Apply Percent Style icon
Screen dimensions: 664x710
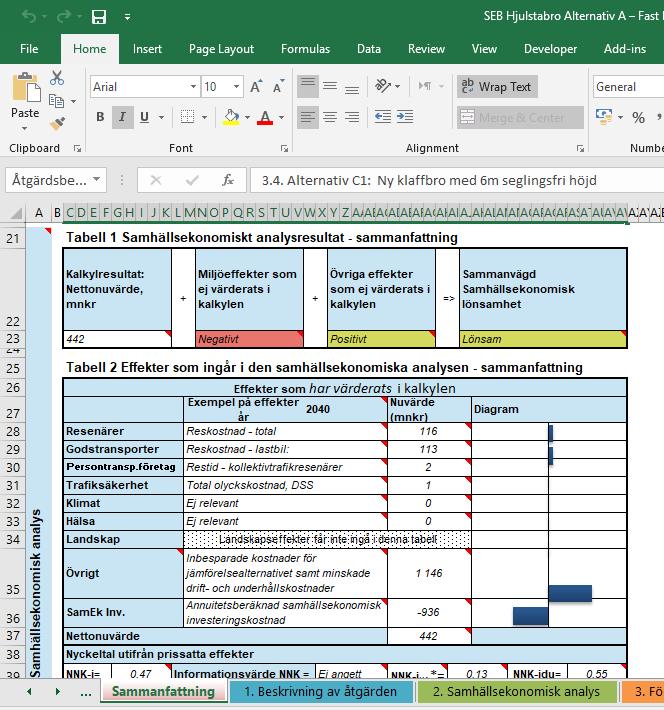point(639,118)
